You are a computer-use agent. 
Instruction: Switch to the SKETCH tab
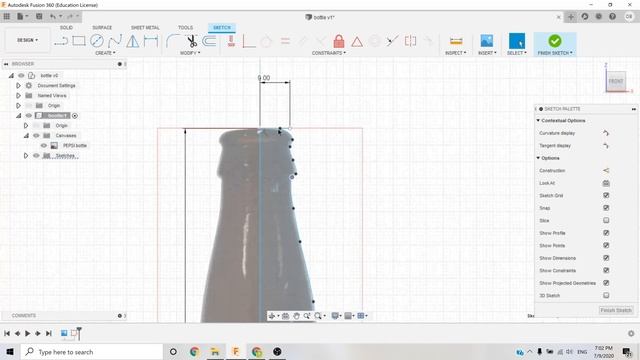click(x=222, y=28)
